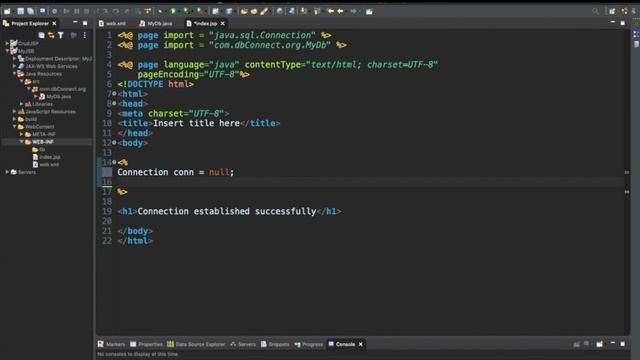Viewport: 640px width, 360px height.
Task: Expand the JAX-WS Web Services node
Action: point(14,66)
